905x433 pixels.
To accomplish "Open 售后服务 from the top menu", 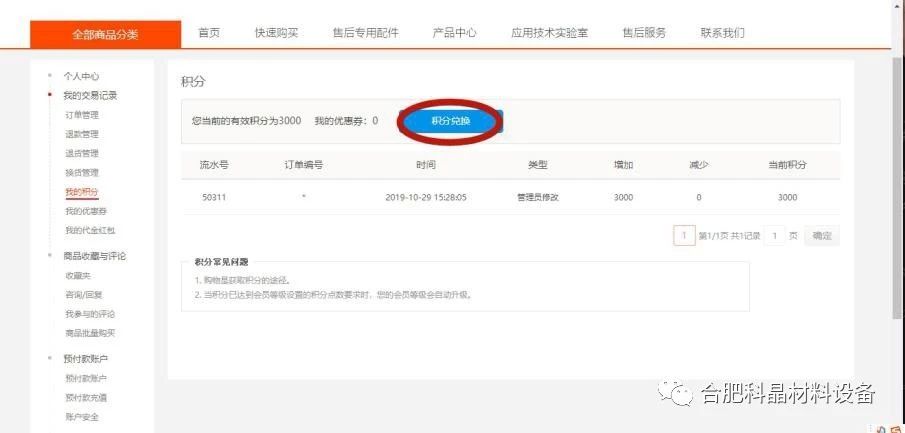I will [644, 33].
